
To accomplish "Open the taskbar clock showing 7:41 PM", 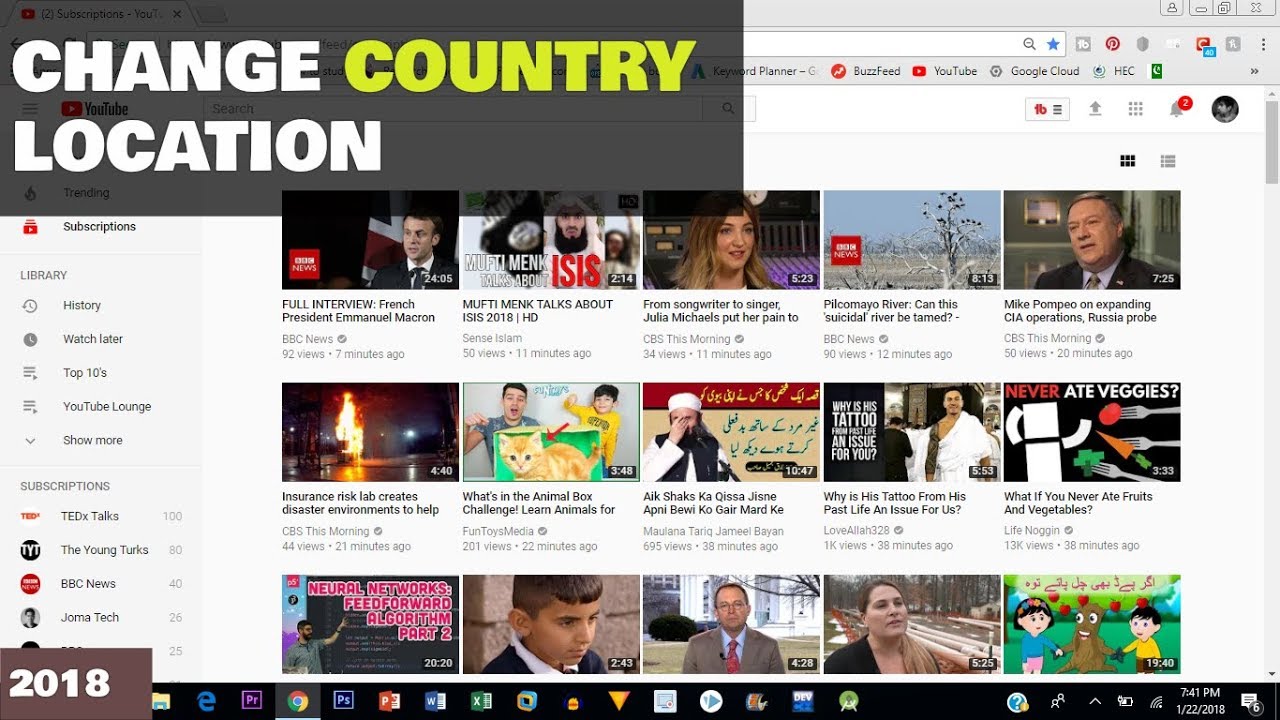I will click(1199, 700).
